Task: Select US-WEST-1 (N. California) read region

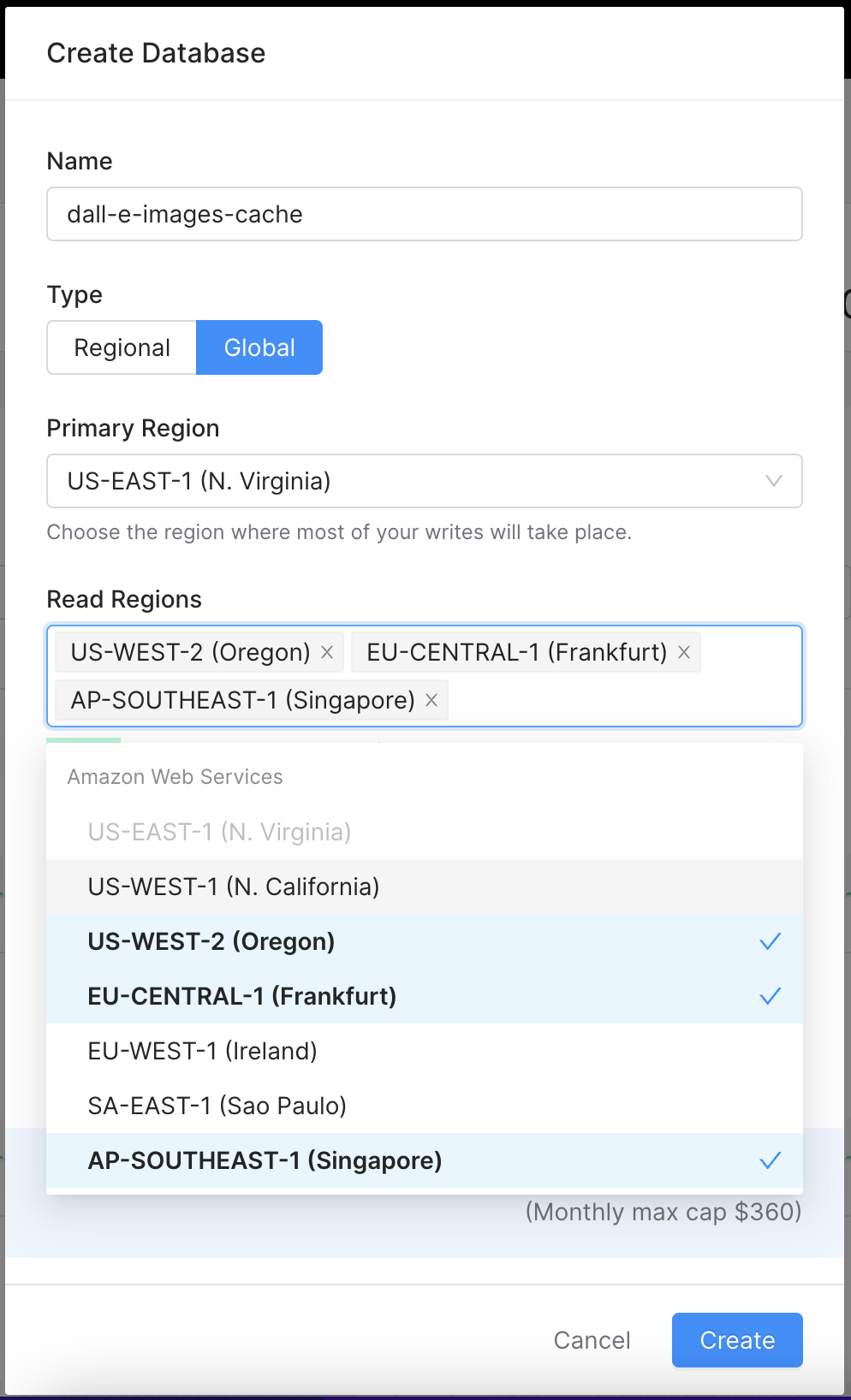Action: pyautogui.click(x=234, y=887)
